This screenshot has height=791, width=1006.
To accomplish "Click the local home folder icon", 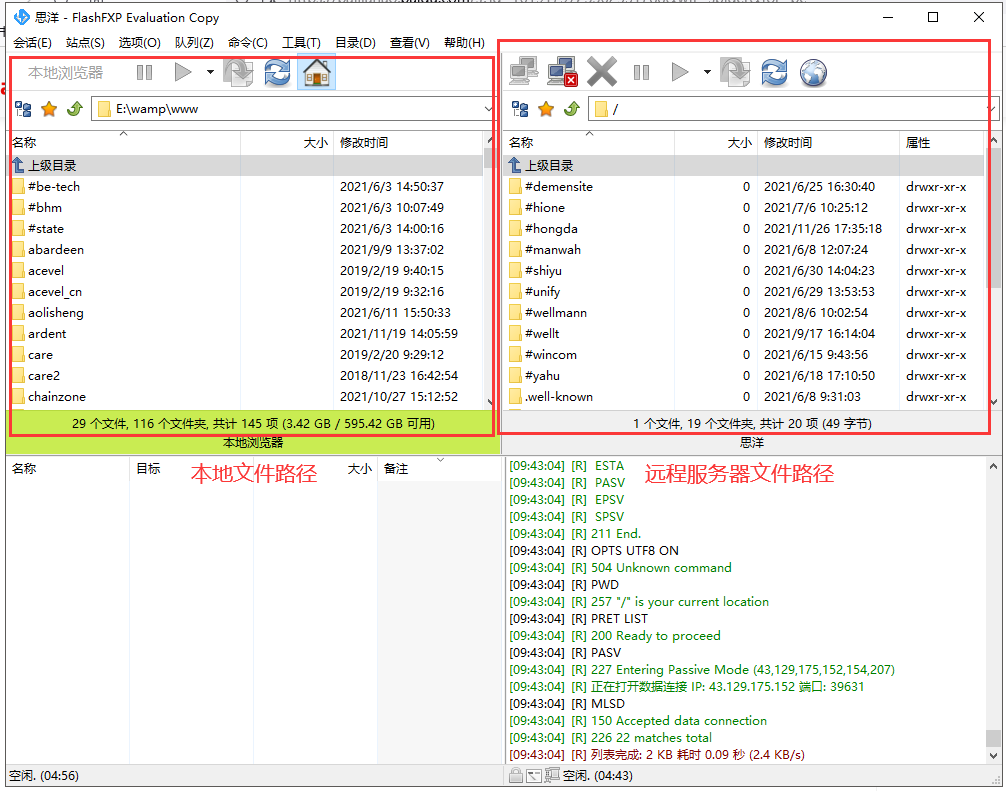I will (316, 73).
